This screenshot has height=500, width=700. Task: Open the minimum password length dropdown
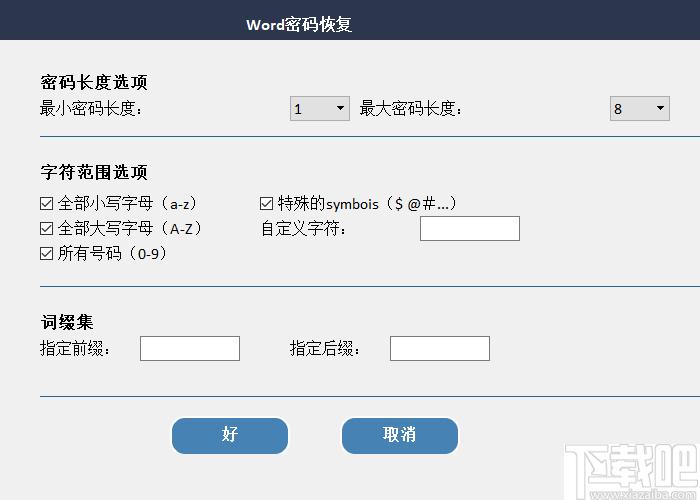[320, 108]
